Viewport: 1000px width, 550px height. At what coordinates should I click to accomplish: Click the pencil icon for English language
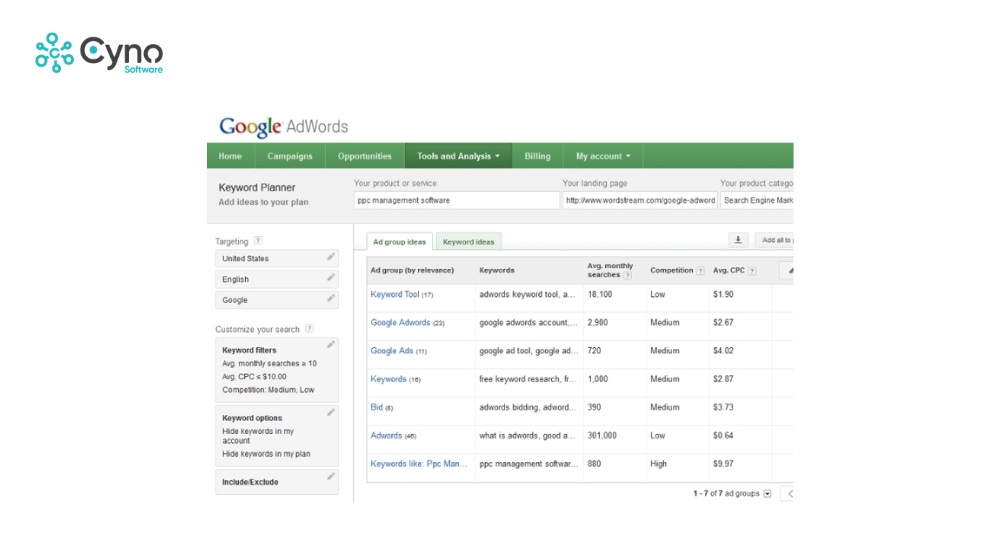point(331,279)
